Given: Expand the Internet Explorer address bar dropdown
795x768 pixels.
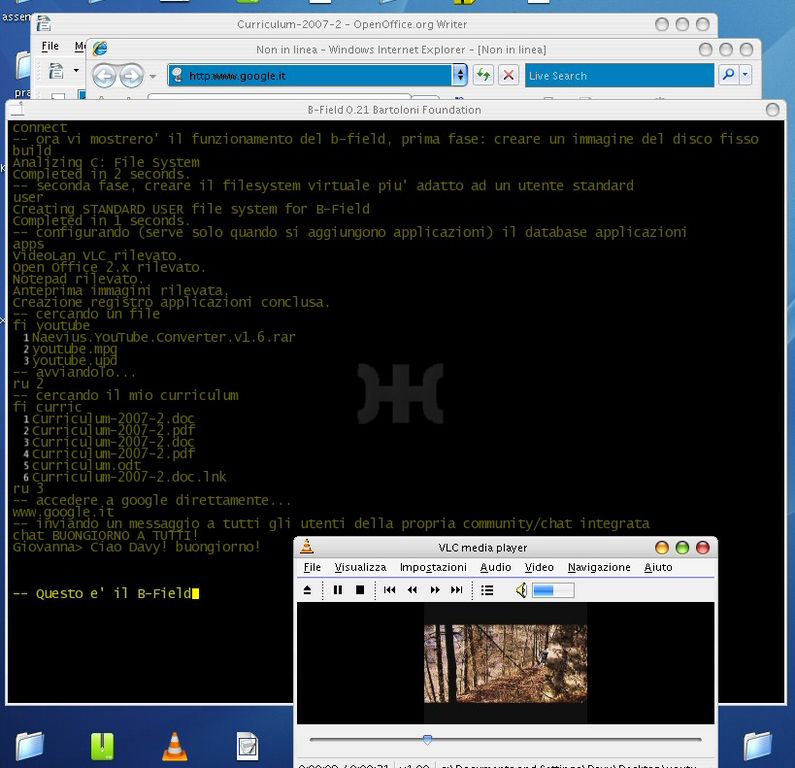Looking at the screenshot, I should point(460,75).
